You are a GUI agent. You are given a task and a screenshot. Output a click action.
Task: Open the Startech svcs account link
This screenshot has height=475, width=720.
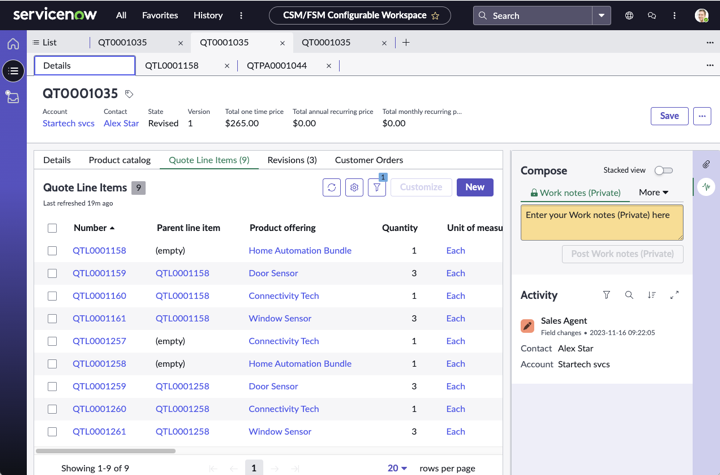pos(68,123)
